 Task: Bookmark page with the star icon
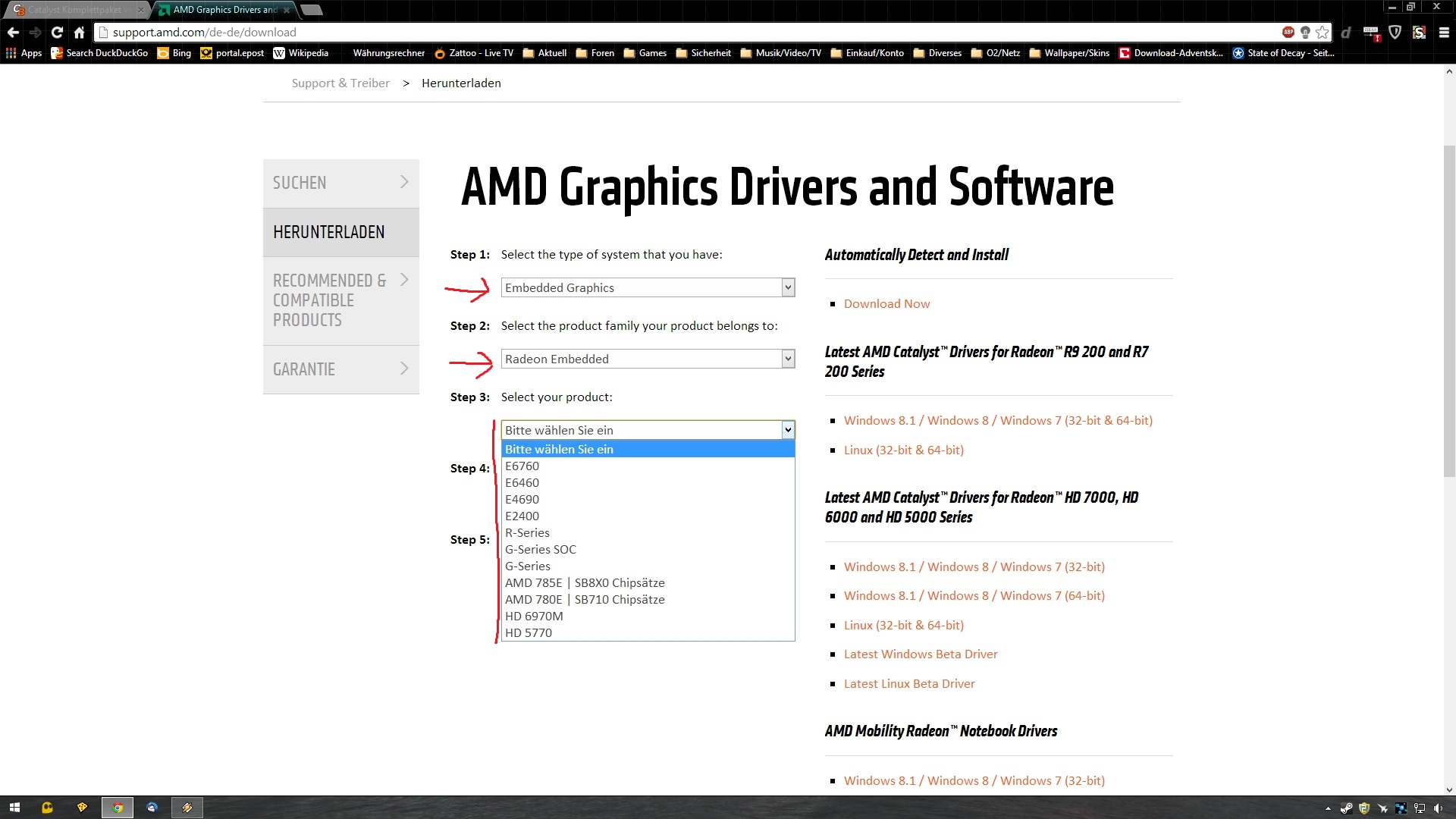pos(1323,32)
